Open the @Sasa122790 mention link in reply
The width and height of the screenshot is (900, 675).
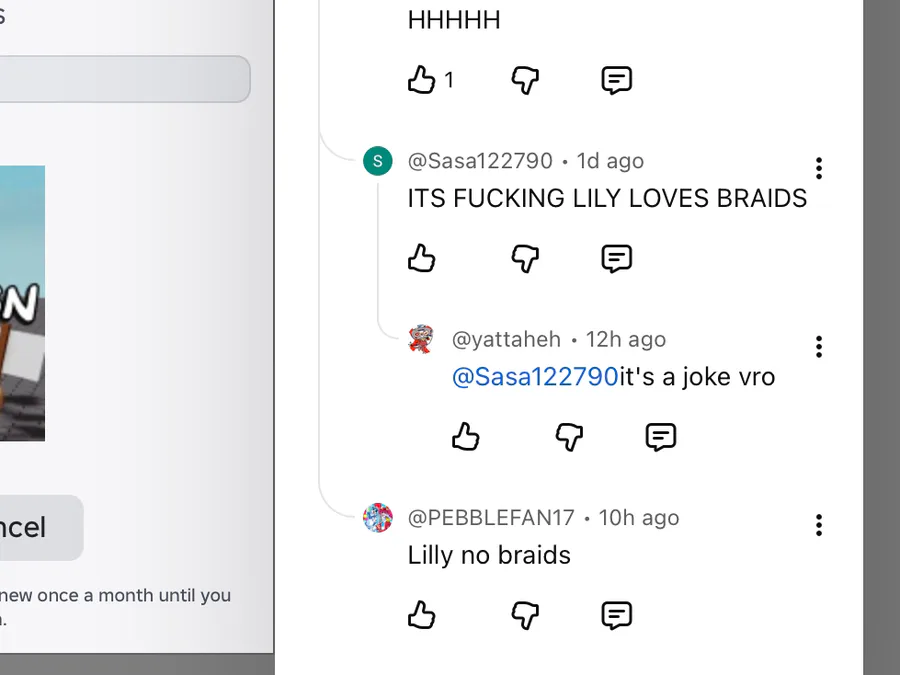pyautogui.click(x=535, y=377)
